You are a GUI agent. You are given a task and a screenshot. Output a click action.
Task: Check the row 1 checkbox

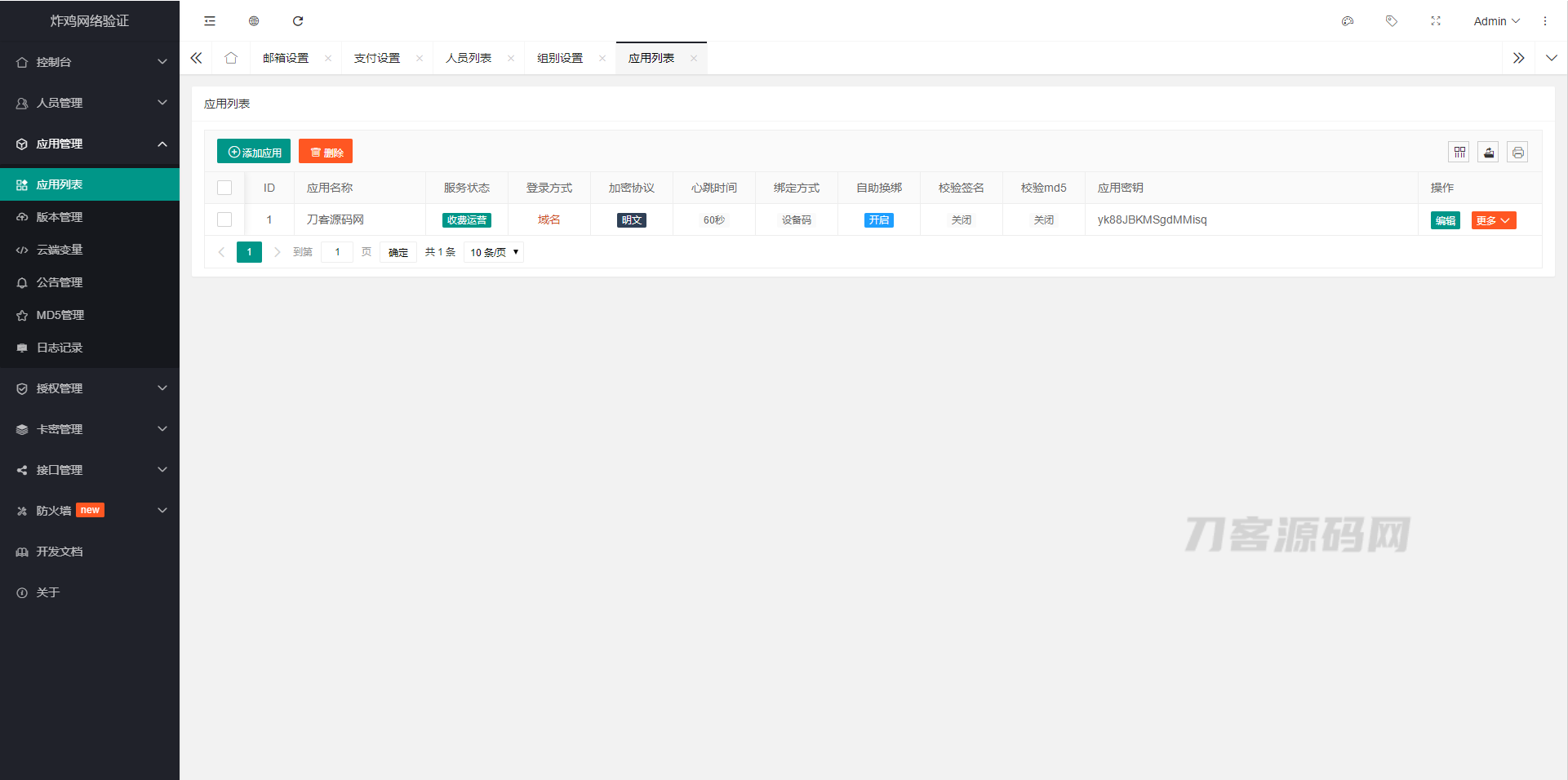[224, 219]
